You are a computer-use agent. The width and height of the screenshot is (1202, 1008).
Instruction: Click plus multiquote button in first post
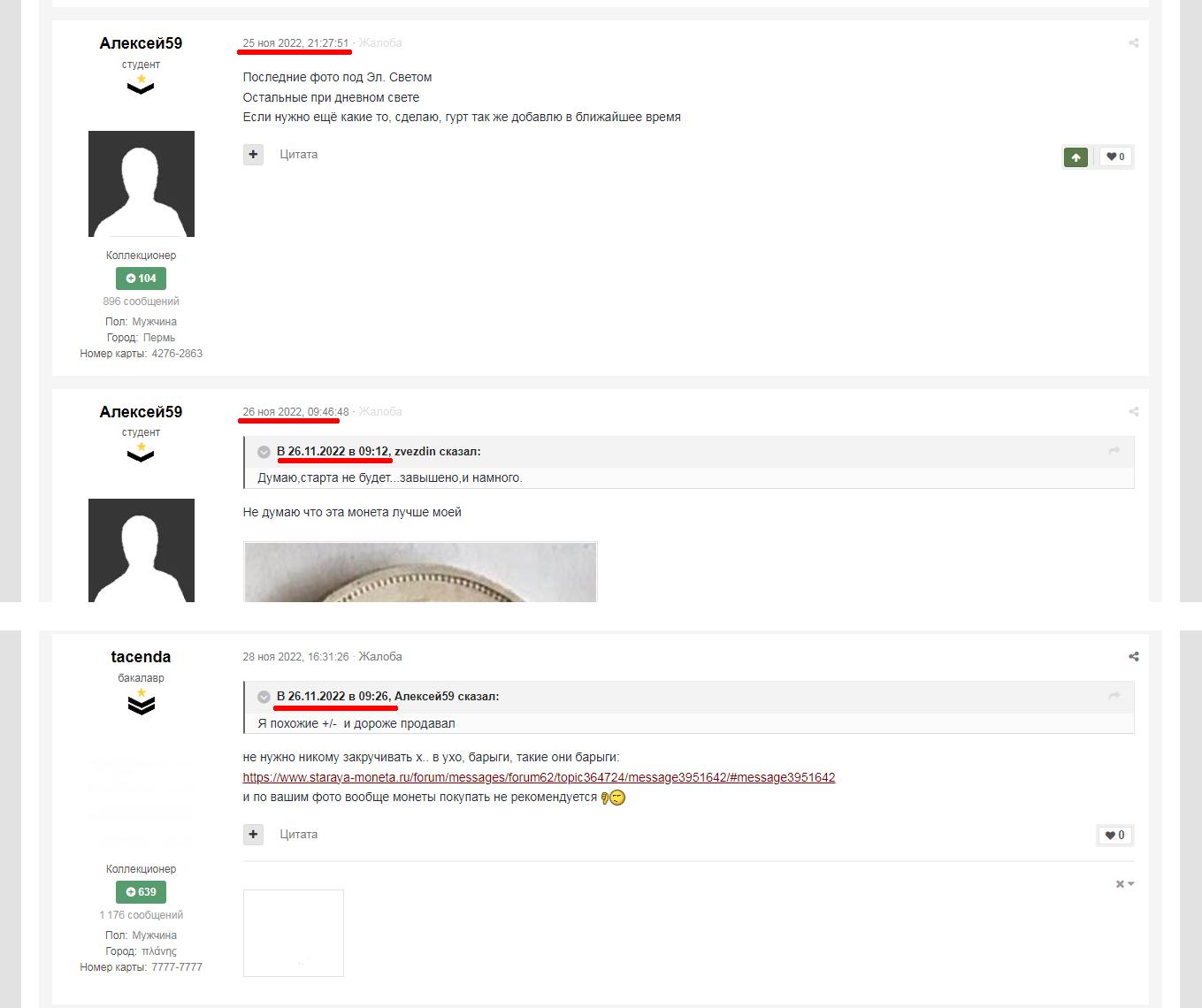[x=253, y=155]
